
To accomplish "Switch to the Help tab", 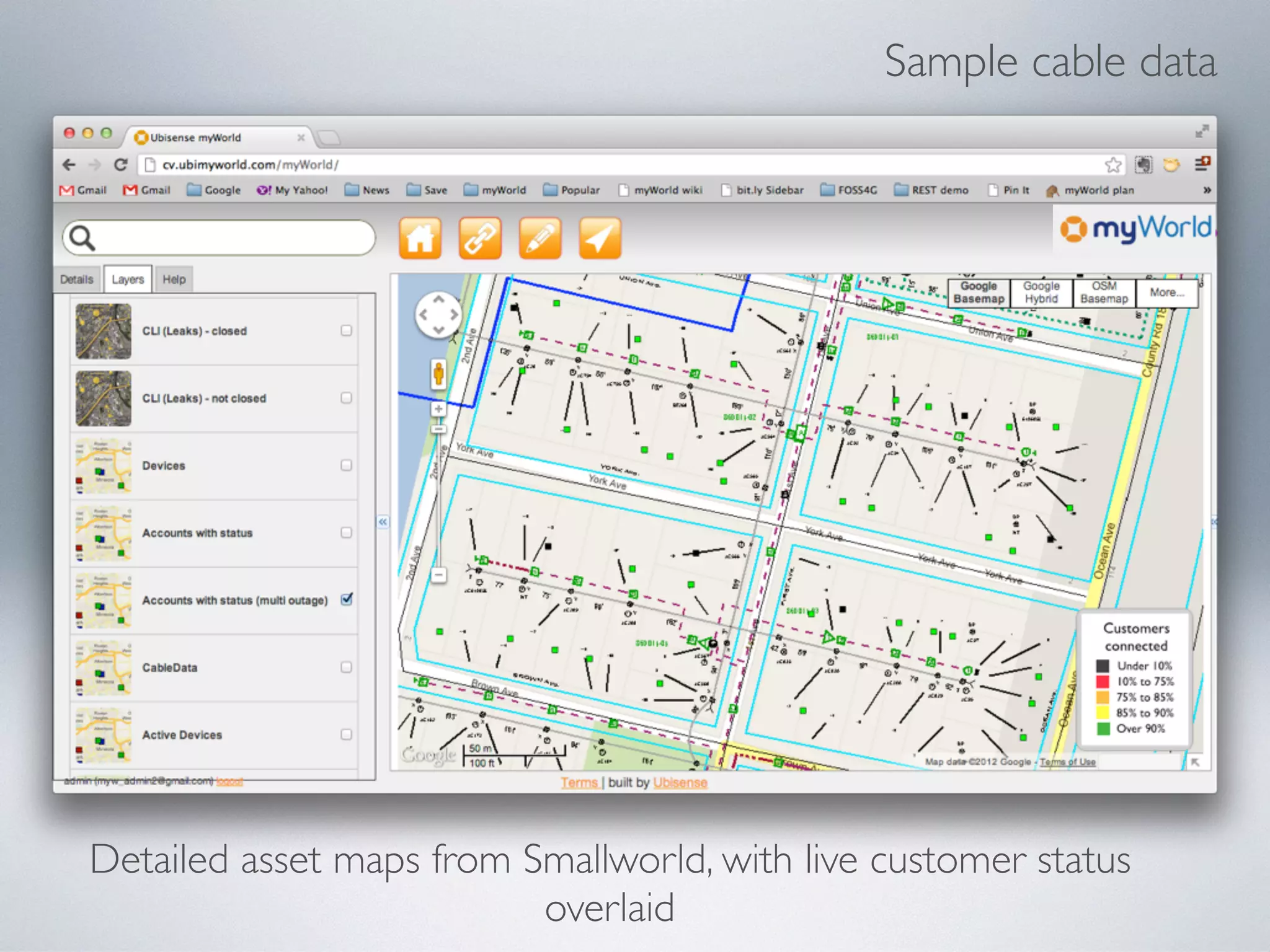I will [x=174, y=280].
